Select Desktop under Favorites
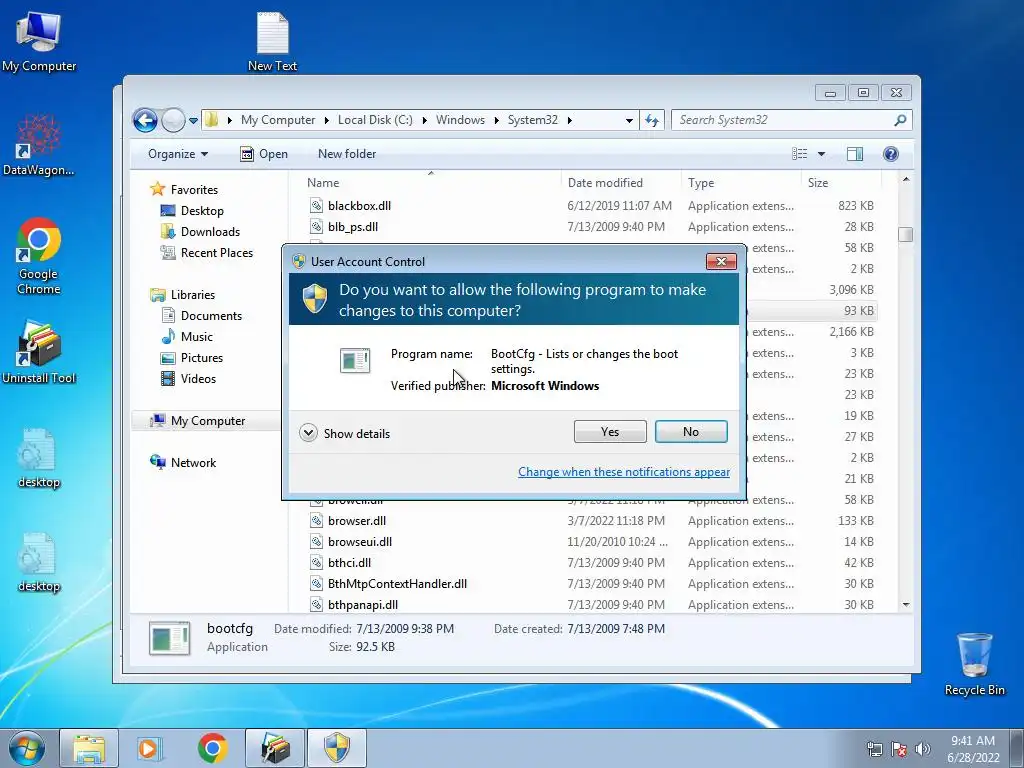The height and width of the screenshot is (768, 1024). pyautogui.click(x=192, y=211)
